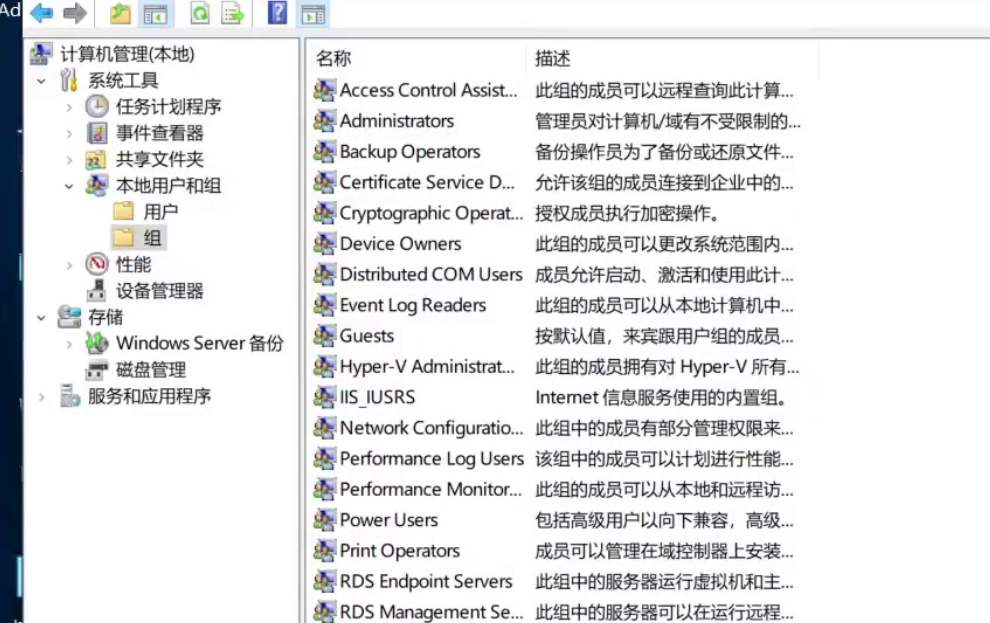990x623 pixels.
Task: Click the blue Back arrow toolbar icon
Action: click(x=42, y=13)
